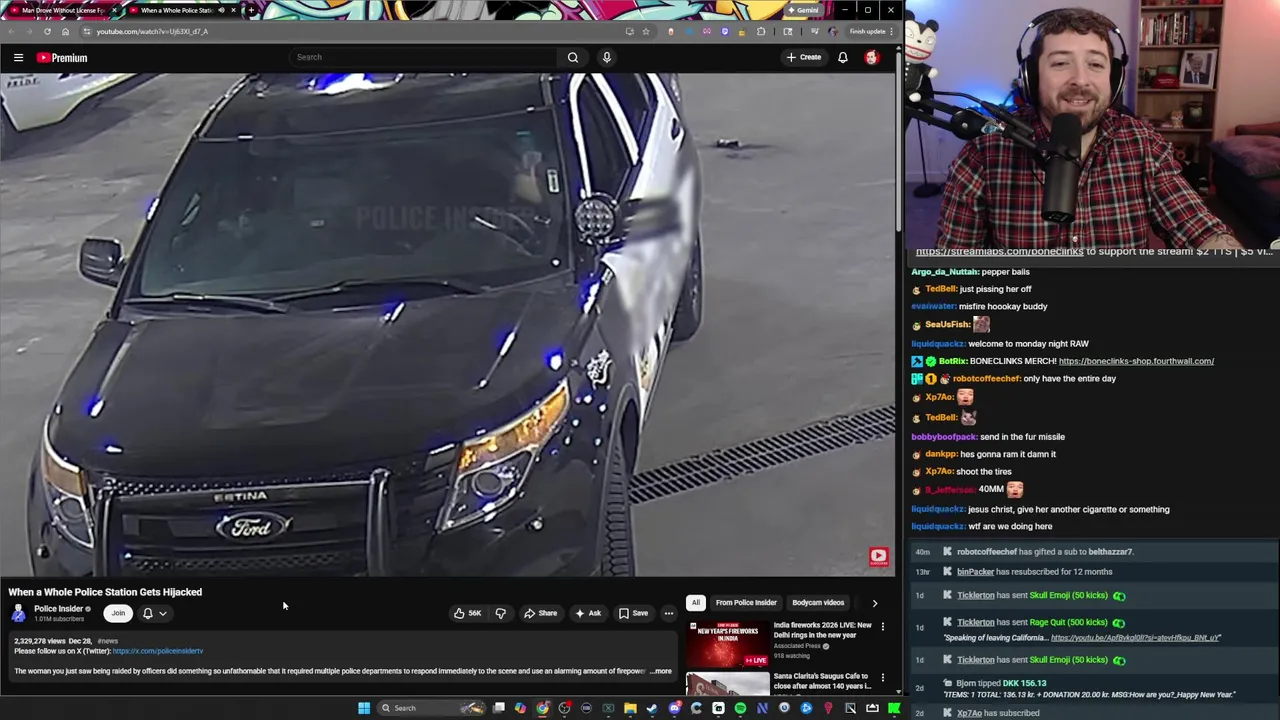Image resolution: width=1280 pixels, height=720 pixels.
Task: Open File Explorer from the taskbar
Action: click(x=630, y=708)
